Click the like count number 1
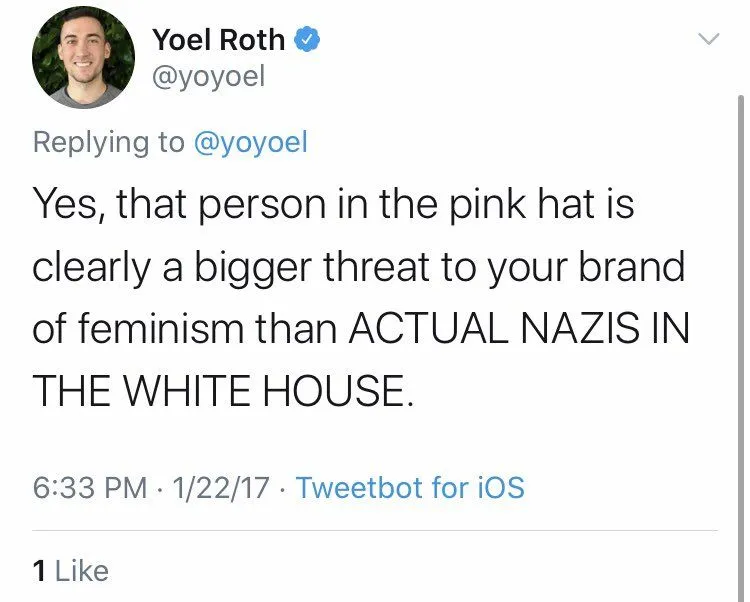The width and height of the screenshot is (750, 602). pos(40,571)
